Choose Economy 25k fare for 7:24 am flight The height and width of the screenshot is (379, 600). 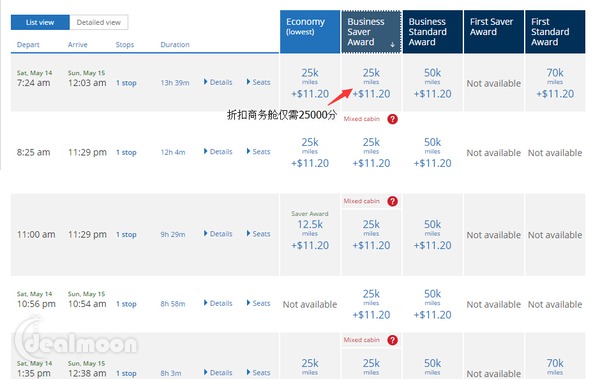pos(310,83)
